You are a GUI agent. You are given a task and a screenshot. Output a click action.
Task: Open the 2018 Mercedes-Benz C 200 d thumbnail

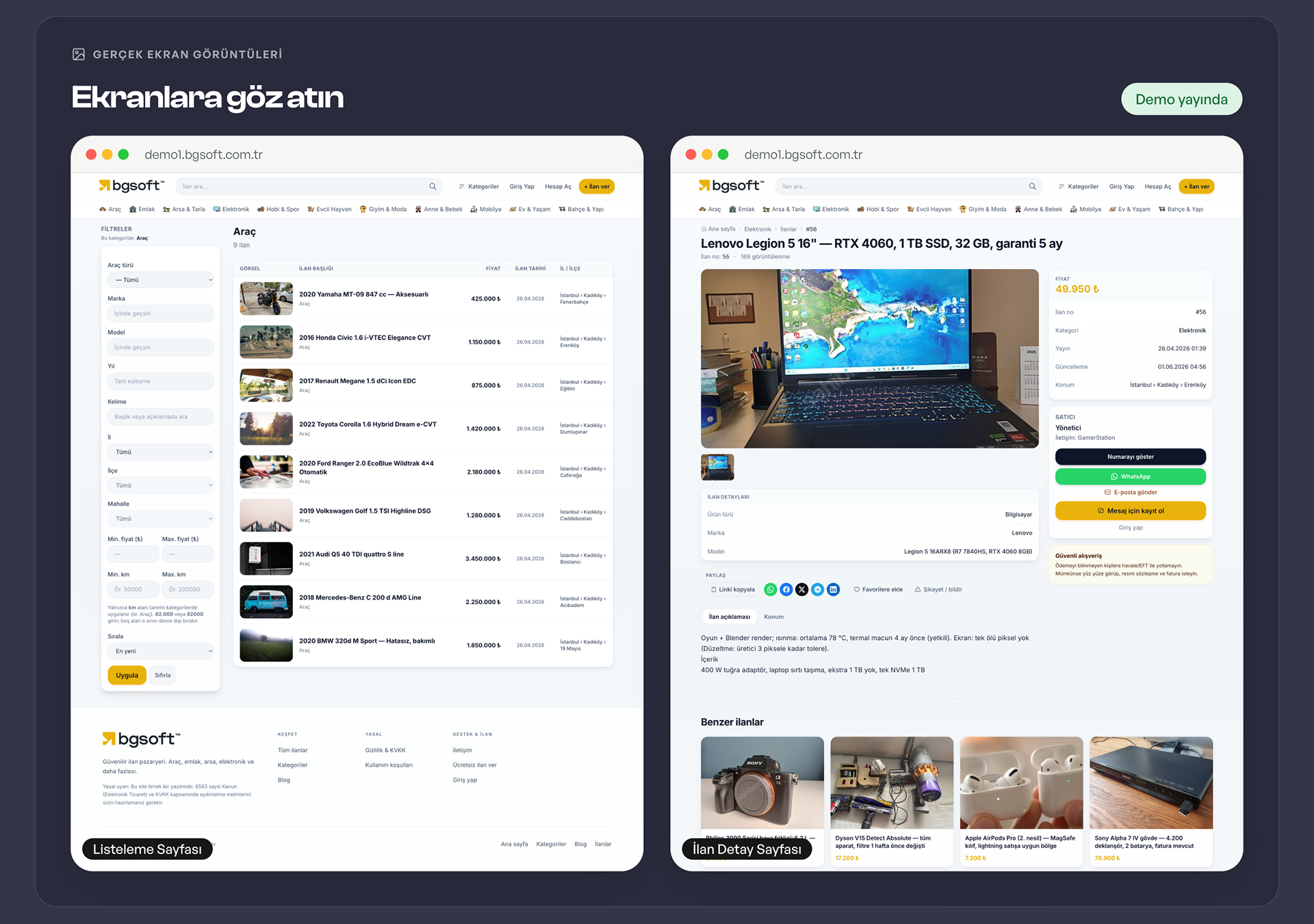(x=266, y=602)
